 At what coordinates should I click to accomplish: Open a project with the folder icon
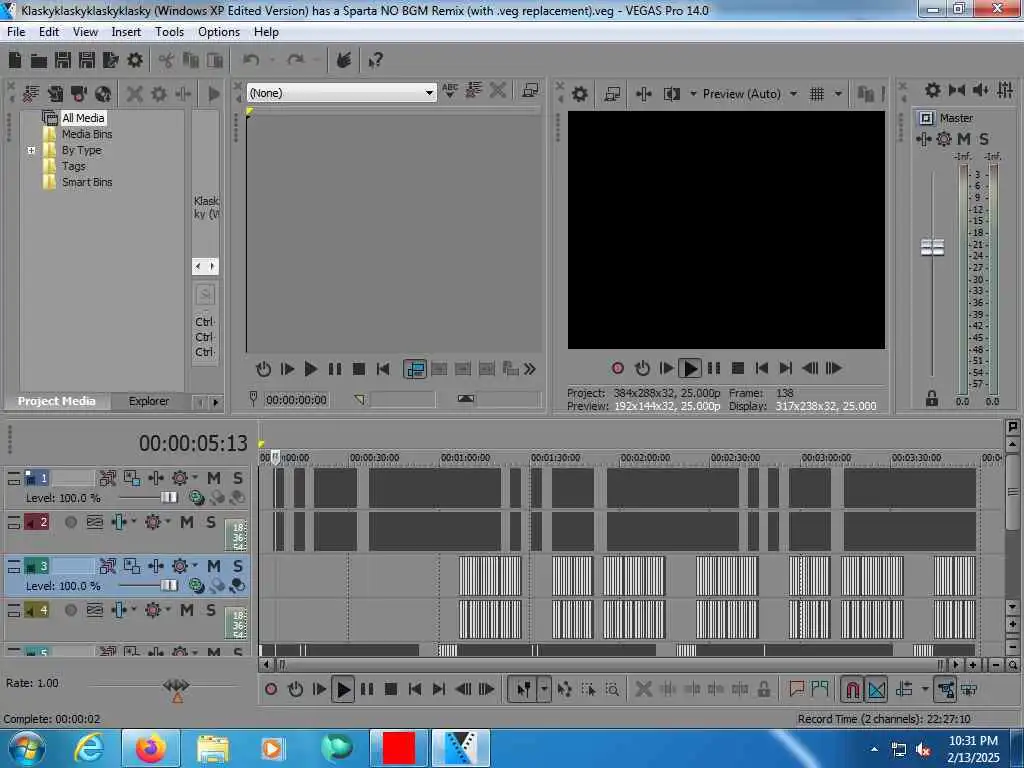[39, 61]
